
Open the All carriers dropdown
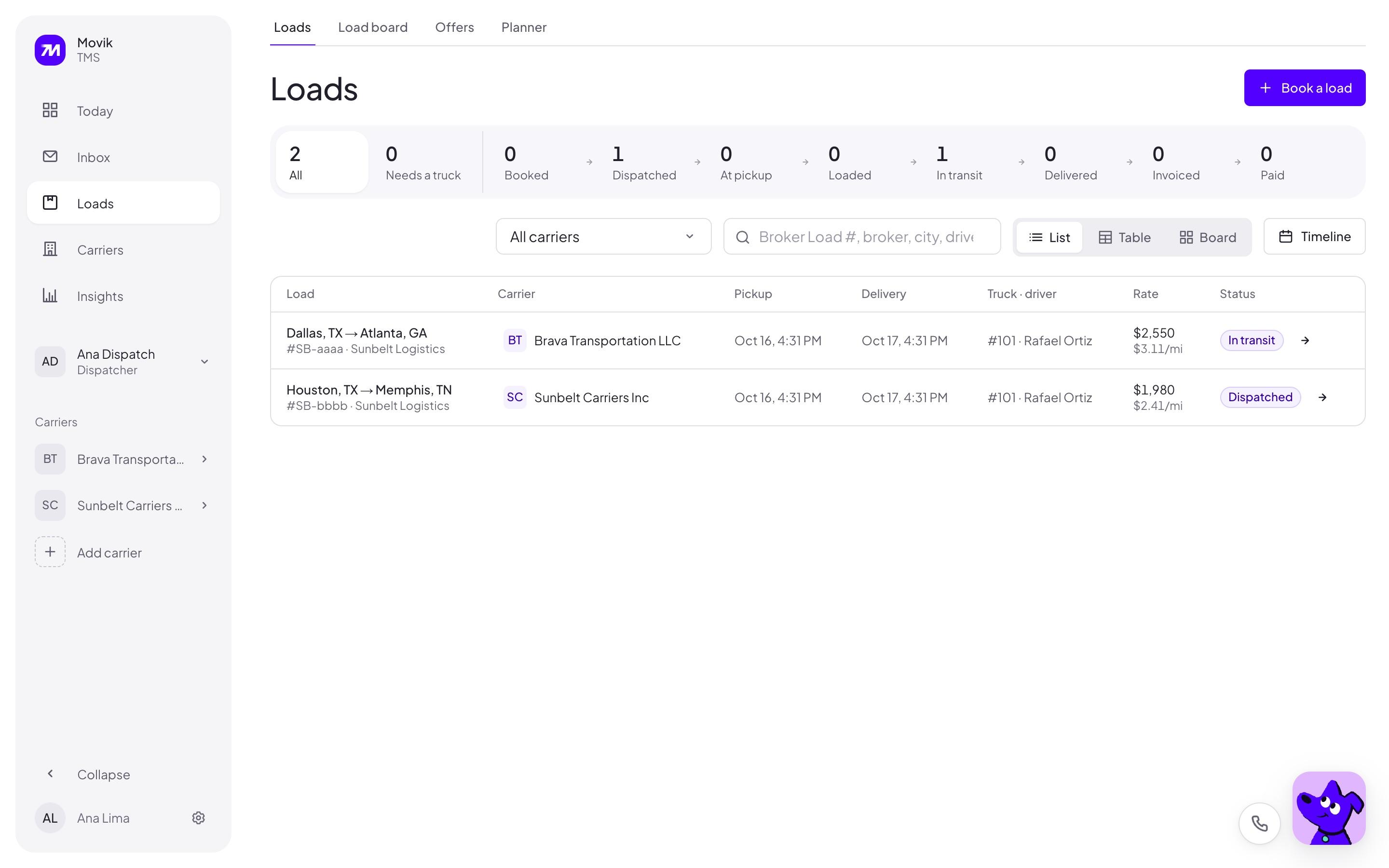click(x=603, y=236)
